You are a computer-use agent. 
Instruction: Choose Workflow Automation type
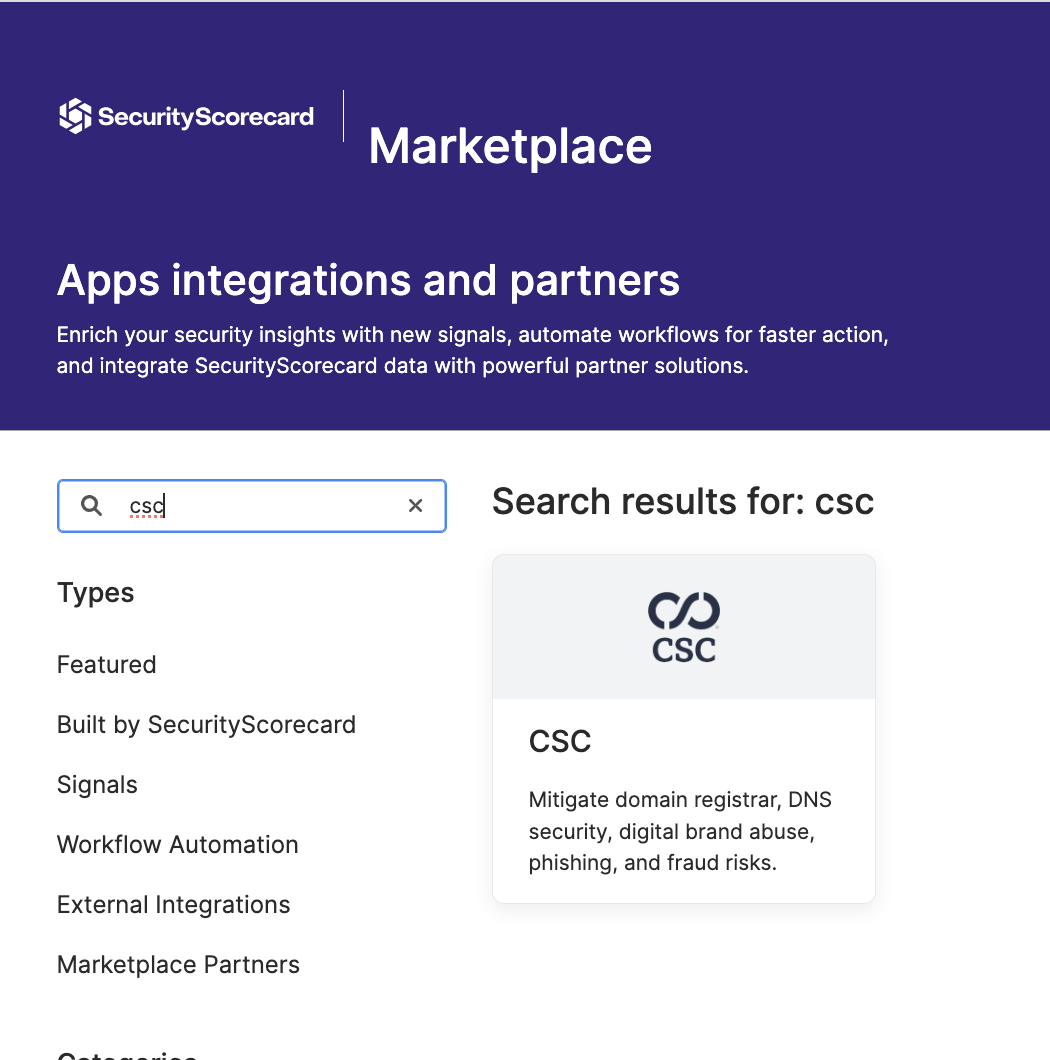pyautogui.click(x=177, y=844)
